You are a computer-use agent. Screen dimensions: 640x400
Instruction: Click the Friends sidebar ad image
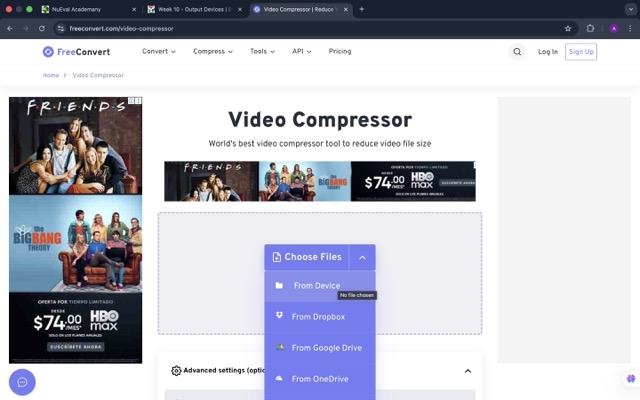[76, 146]
